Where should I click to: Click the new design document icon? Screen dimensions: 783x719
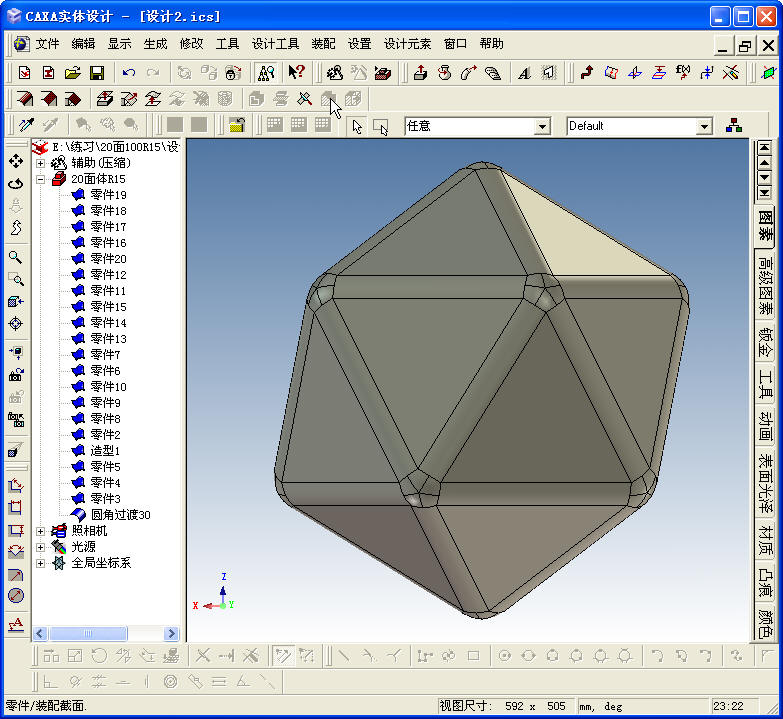(x=24, y=73)
